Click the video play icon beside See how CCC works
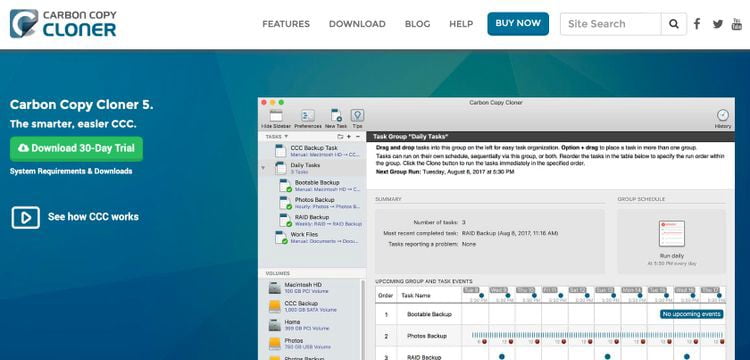750x360 pixels. [25, 218]
